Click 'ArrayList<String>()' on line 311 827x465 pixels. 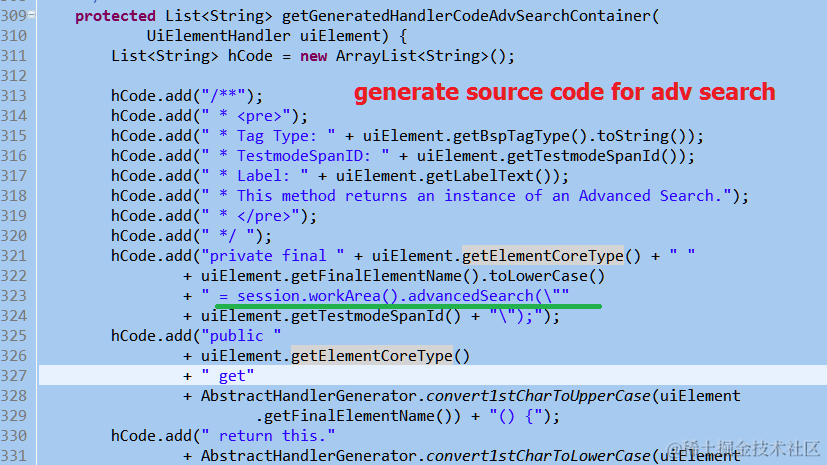tap(421, 56)
